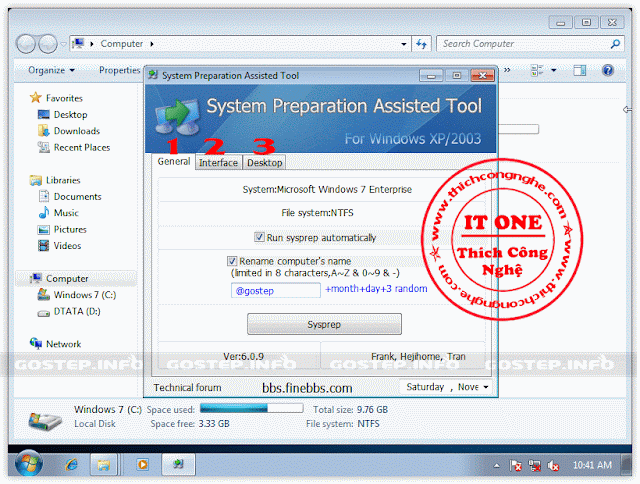Change view using the view icon
Viewport: 640px width, 484px height.
pyautogui.click(x=537, y=70)
